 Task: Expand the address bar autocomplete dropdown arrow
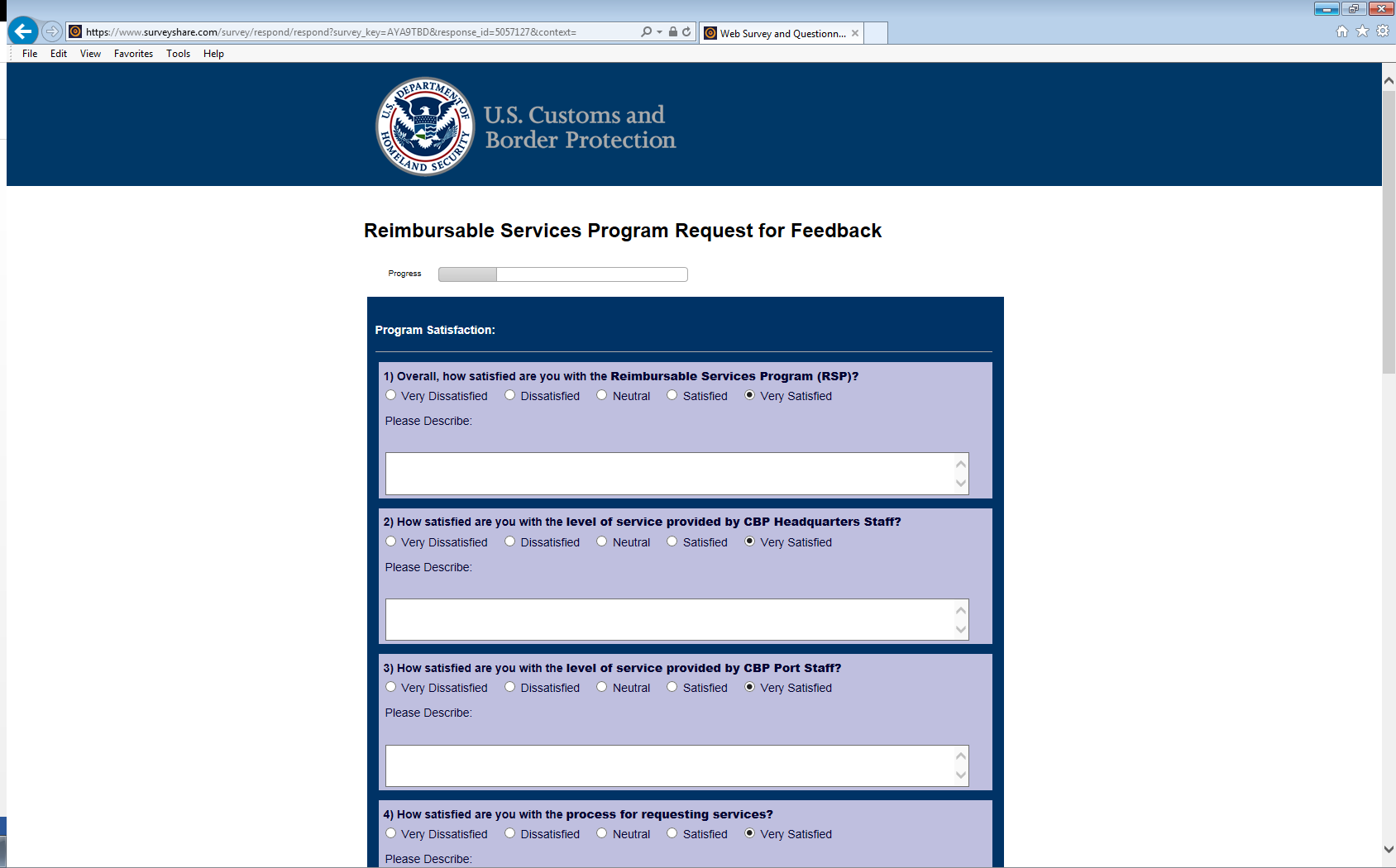[659, 31]
